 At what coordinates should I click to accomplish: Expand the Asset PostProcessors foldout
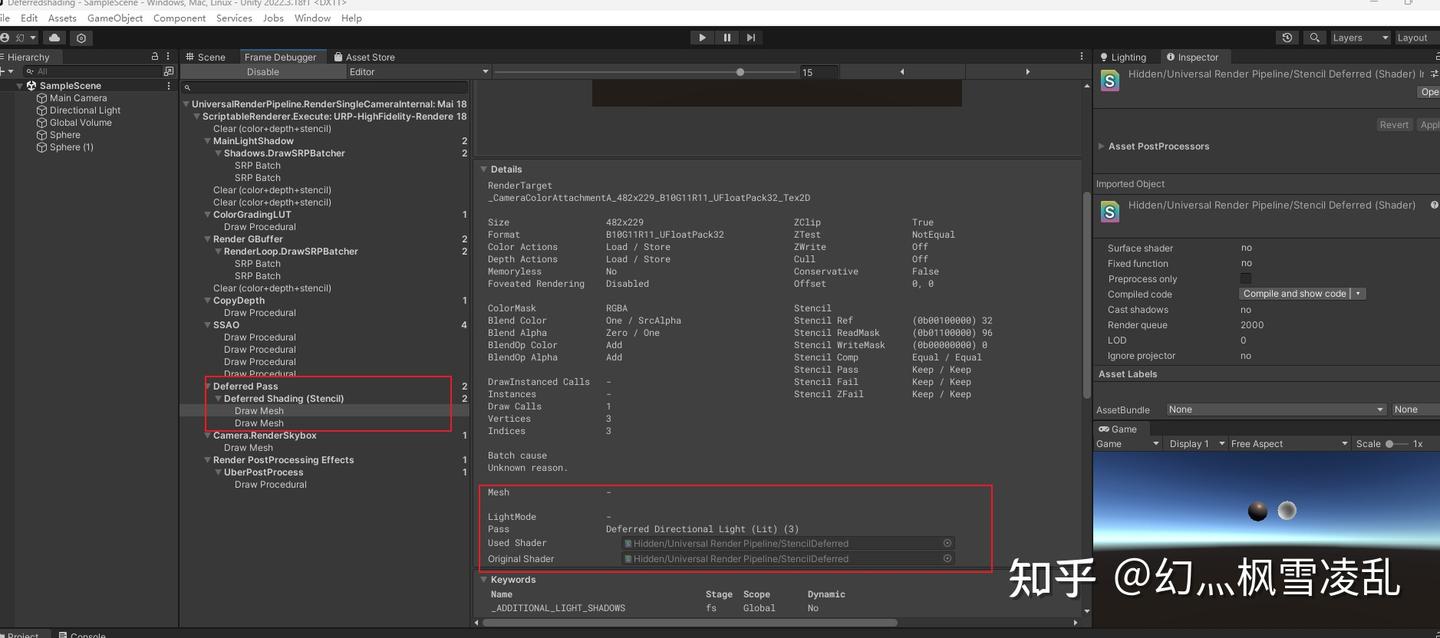point(1102,146)
